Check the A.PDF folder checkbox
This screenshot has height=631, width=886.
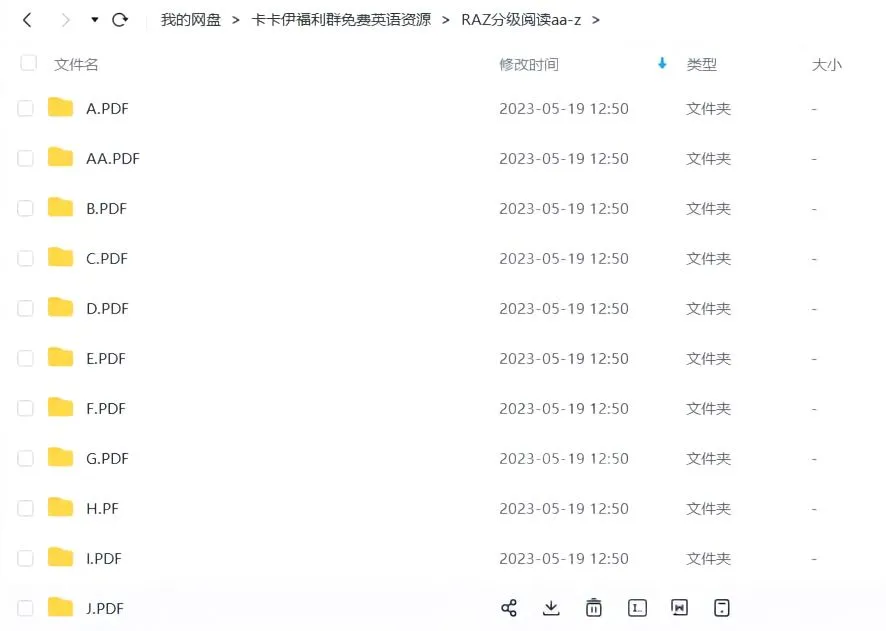pos(25,108)
